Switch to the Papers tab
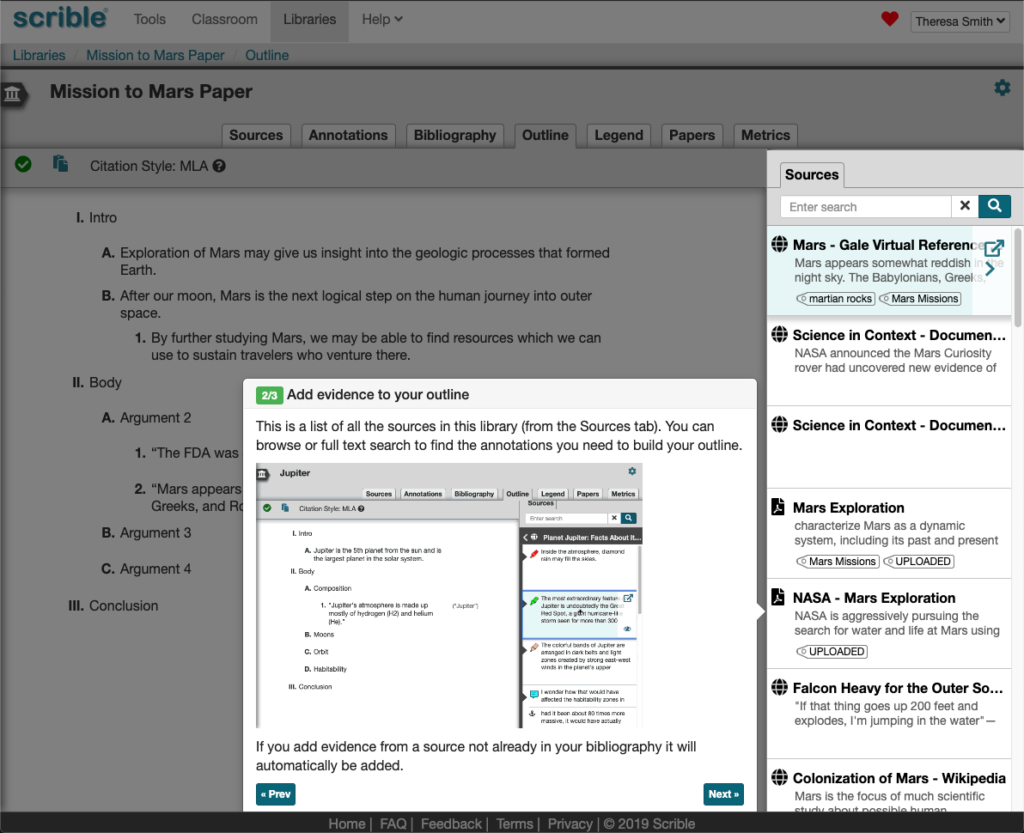Image resolution: width=1024 pixels, height=833 pixels. coord(692,135)
